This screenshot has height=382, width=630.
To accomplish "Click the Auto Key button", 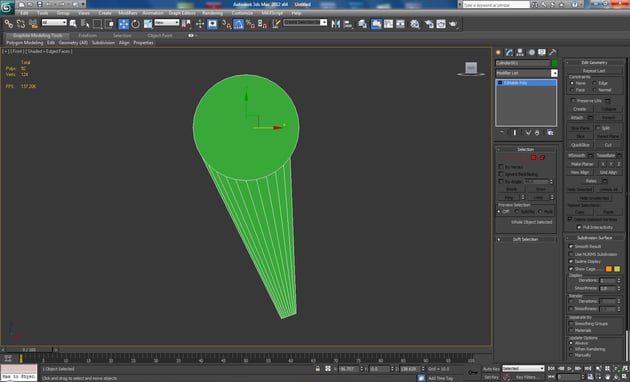I will [491, 369].
